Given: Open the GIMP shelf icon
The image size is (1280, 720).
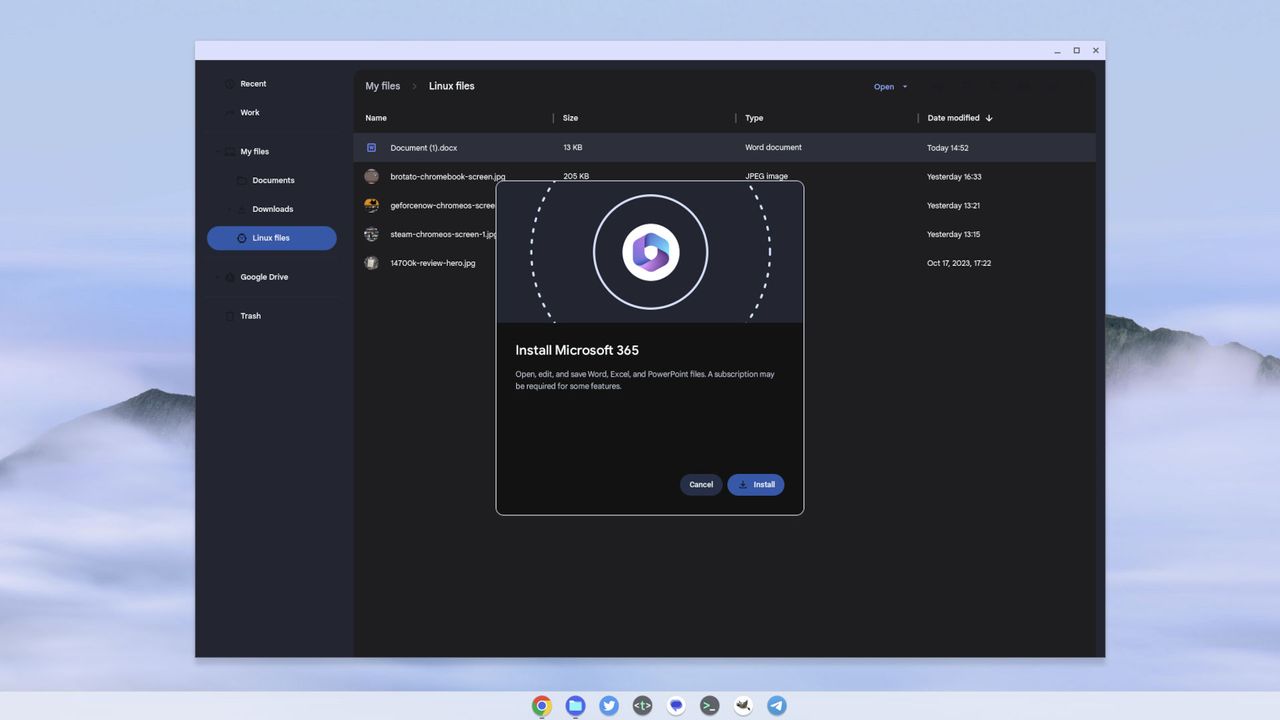Looking at the screenshot, I should tap(743, 706).
